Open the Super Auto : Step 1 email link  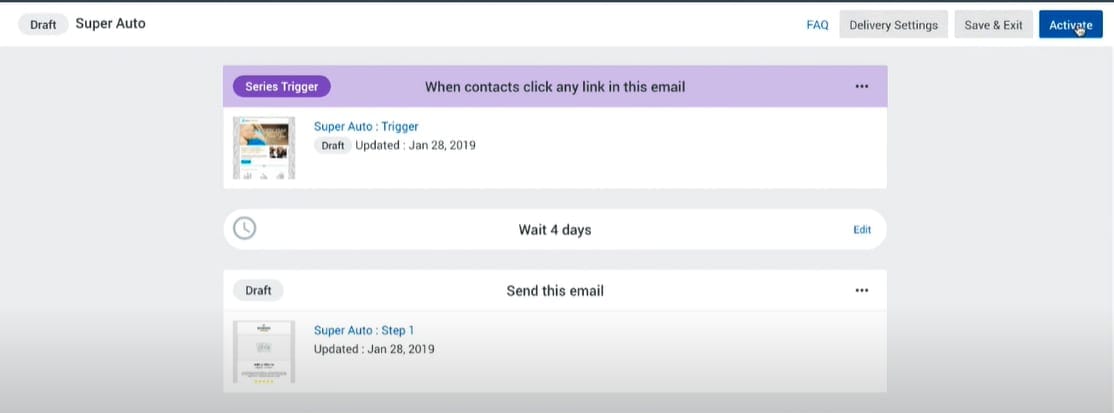point(363,330)
